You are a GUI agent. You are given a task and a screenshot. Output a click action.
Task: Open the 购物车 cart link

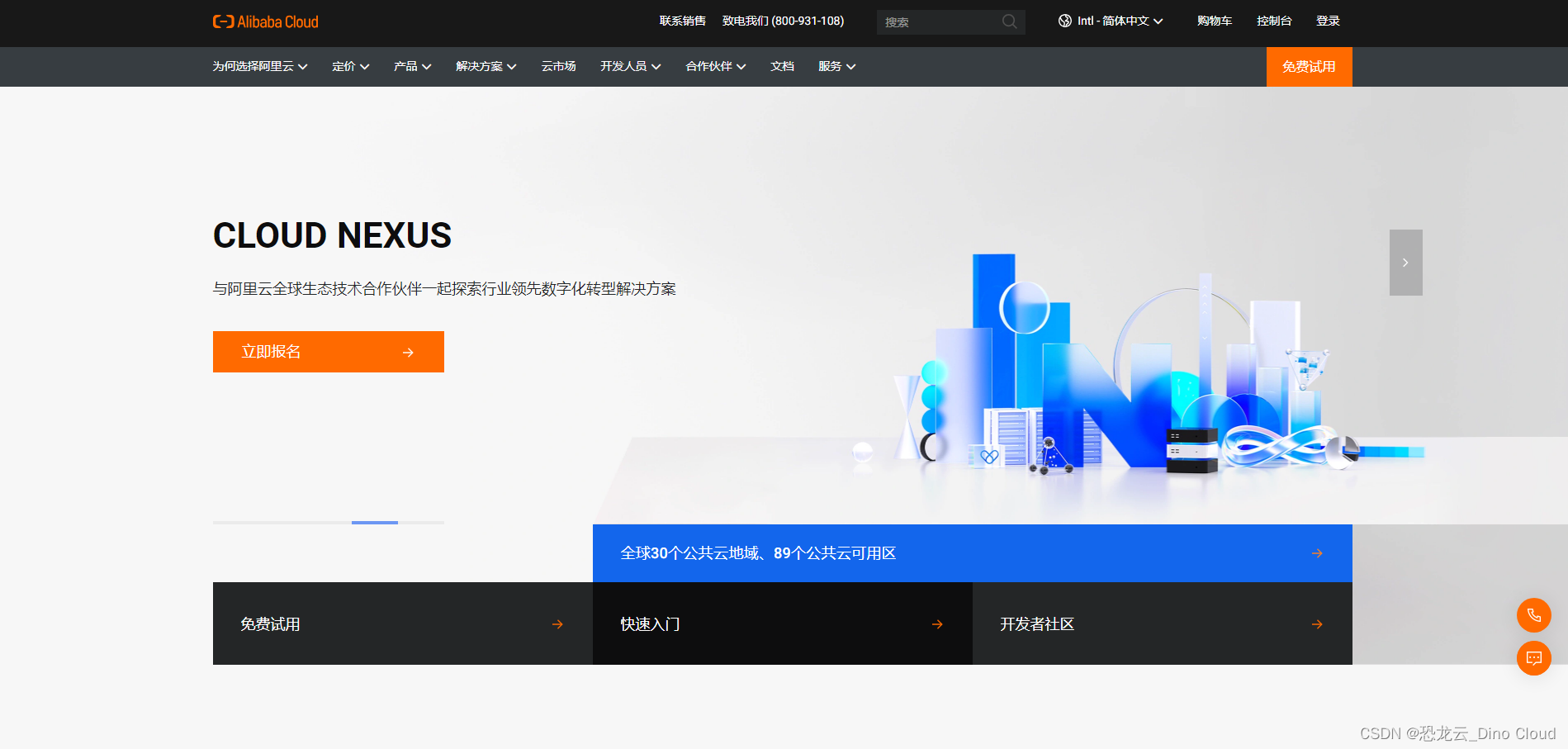(x=1215, y=21)
